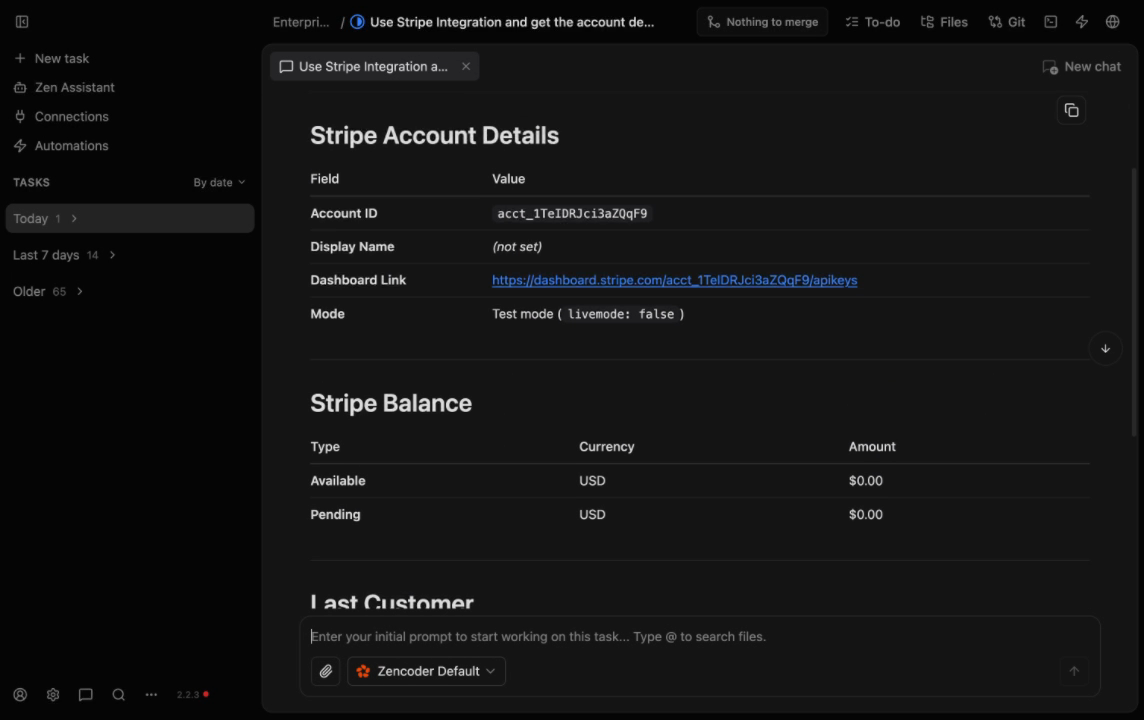Click the Connections plug icon

point(20,117)
